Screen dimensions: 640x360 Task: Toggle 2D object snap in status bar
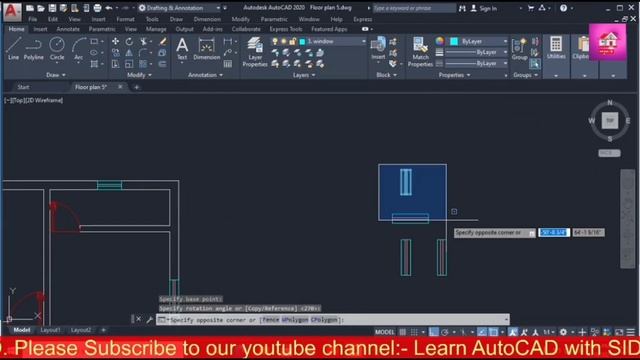pos(493,332)
